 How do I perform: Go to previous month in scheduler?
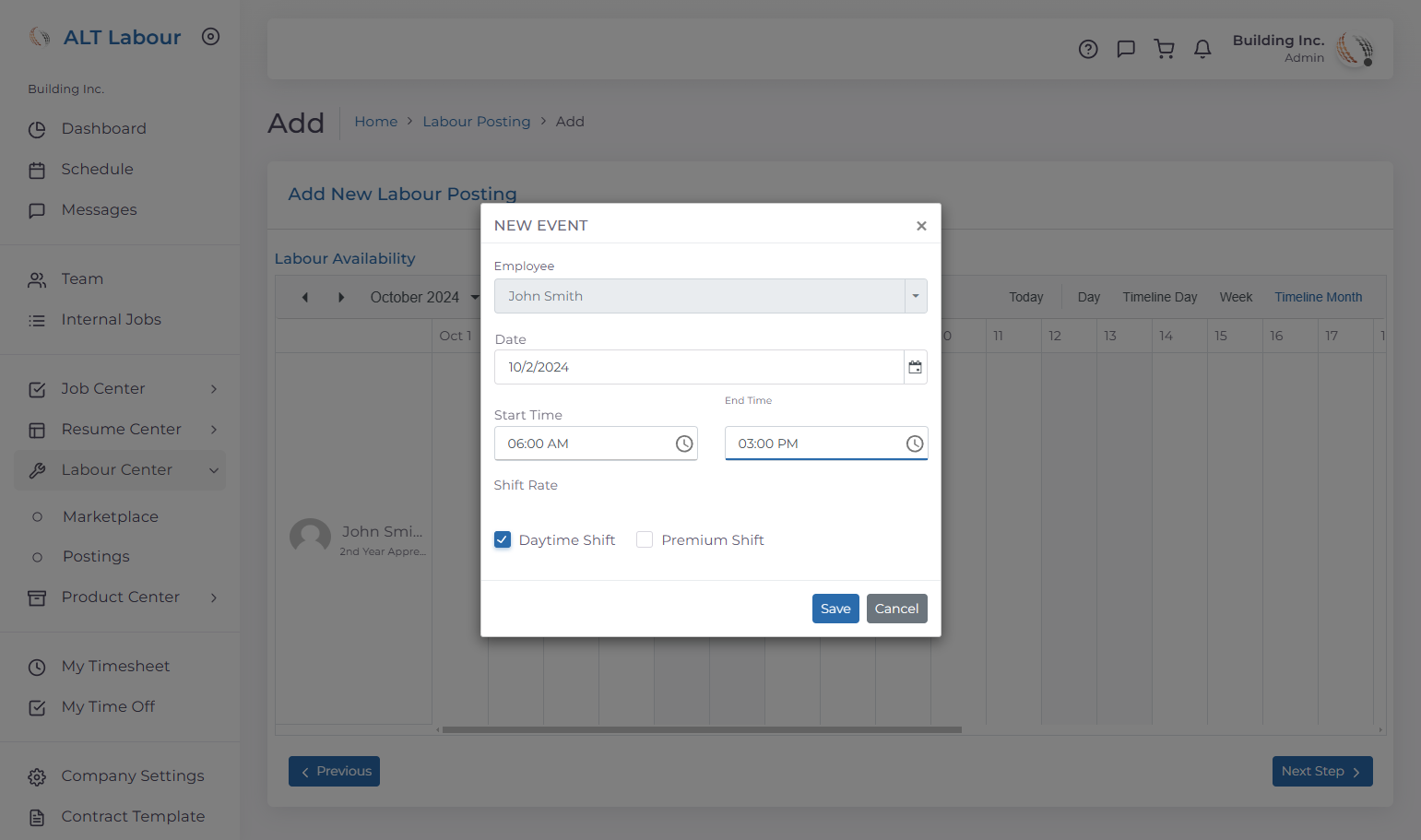(305, 297)
